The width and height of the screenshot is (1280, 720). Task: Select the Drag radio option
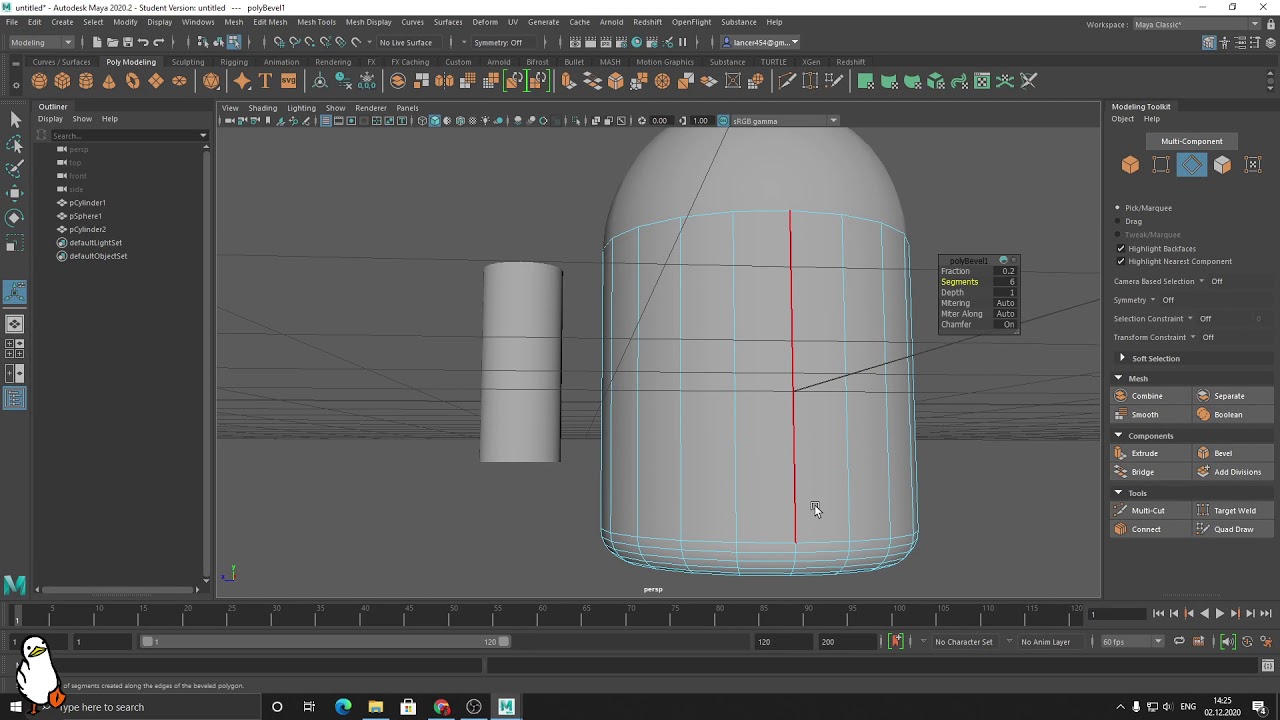click(1118, 221)
